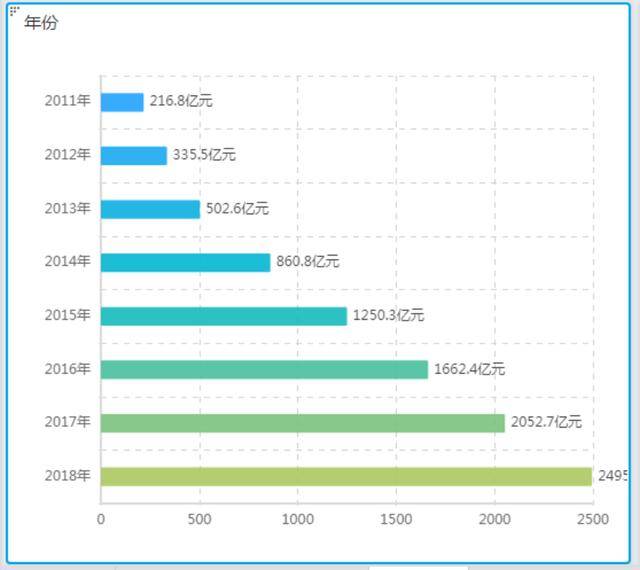Click the 2011年 bar
This screenshot has height=570, width=640.
pyautogui.click(x=122, y=102)
